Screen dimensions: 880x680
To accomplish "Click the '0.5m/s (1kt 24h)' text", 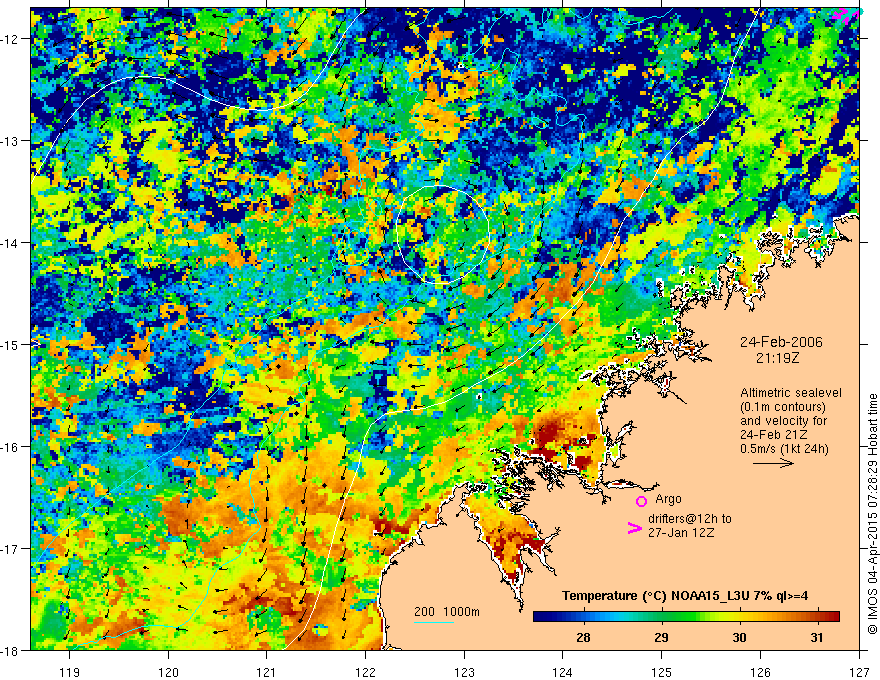I will pos(784,449).
